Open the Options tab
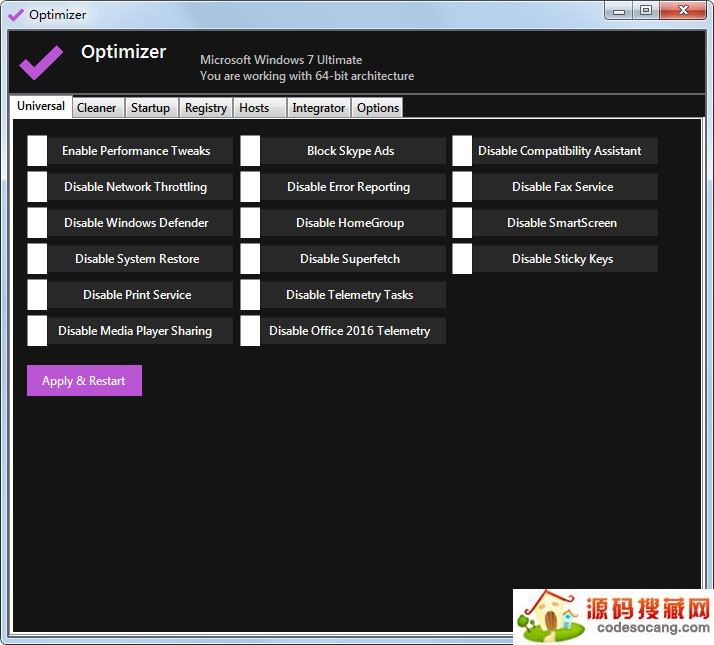This screenshot has width=714, height=645. tap(377, 108)
